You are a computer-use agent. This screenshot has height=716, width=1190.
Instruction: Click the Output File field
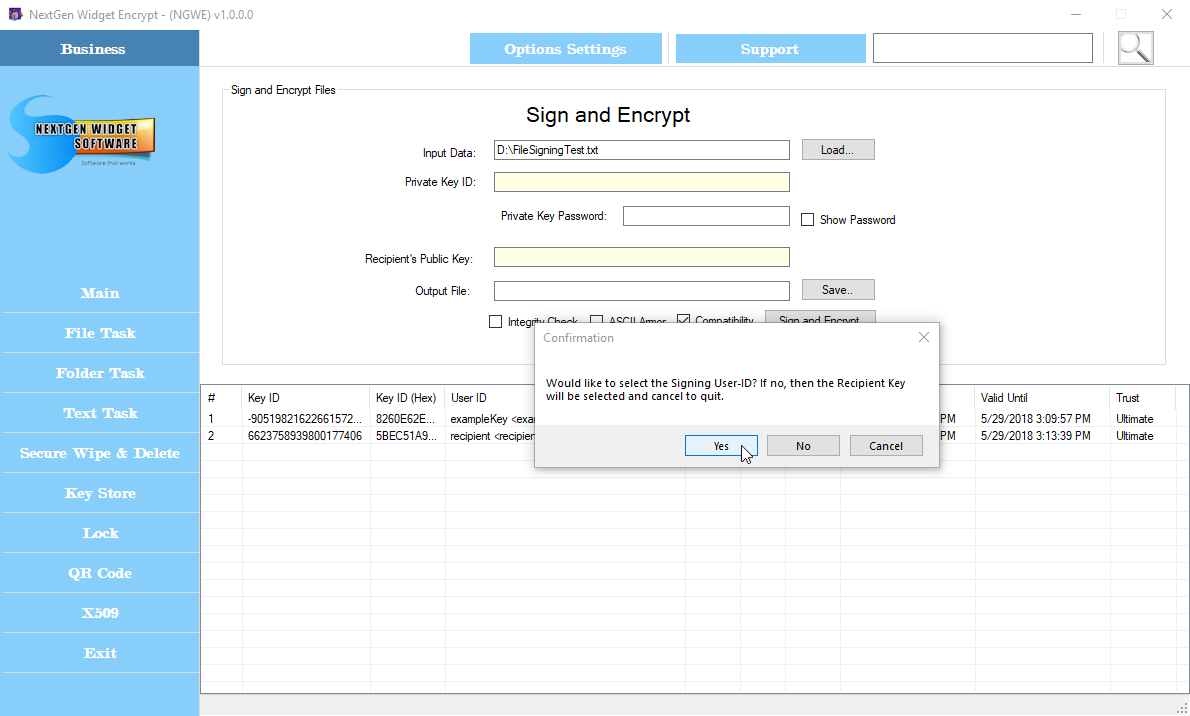coord(641,291)
